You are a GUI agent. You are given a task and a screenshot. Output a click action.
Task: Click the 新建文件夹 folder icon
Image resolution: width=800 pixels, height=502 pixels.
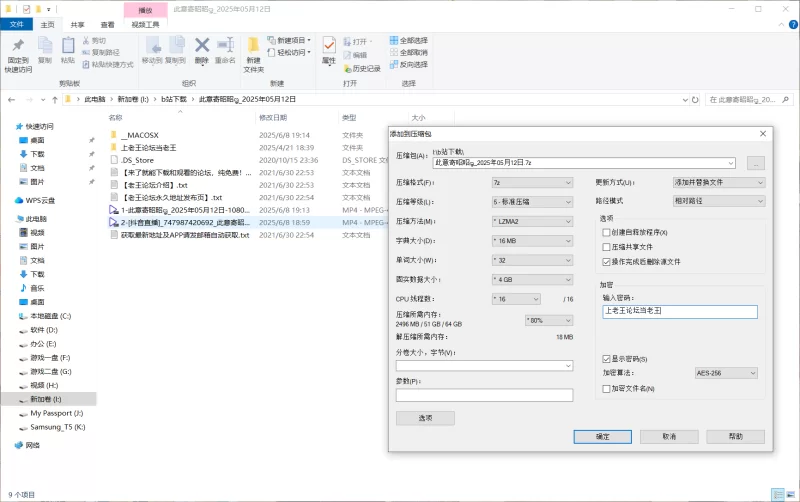[254, 48]
